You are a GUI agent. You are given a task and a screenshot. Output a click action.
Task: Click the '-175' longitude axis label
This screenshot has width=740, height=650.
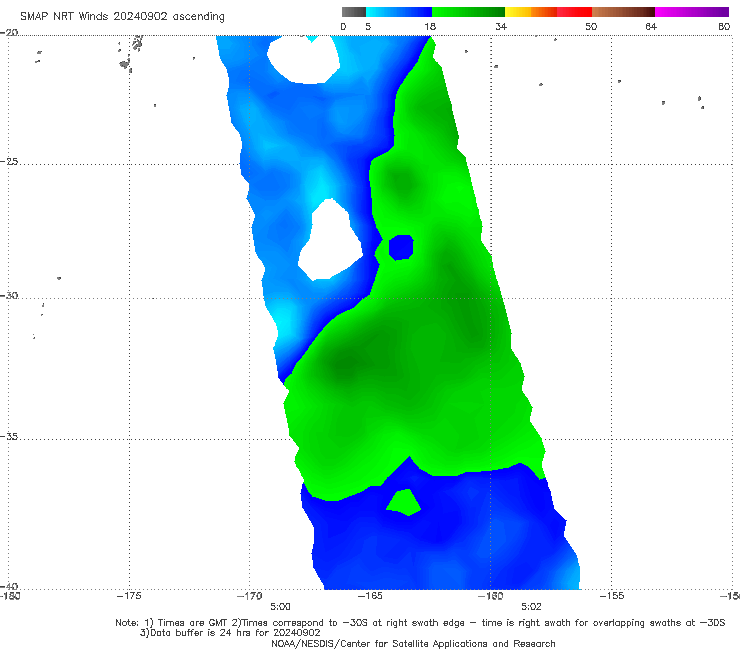(129, 595)
